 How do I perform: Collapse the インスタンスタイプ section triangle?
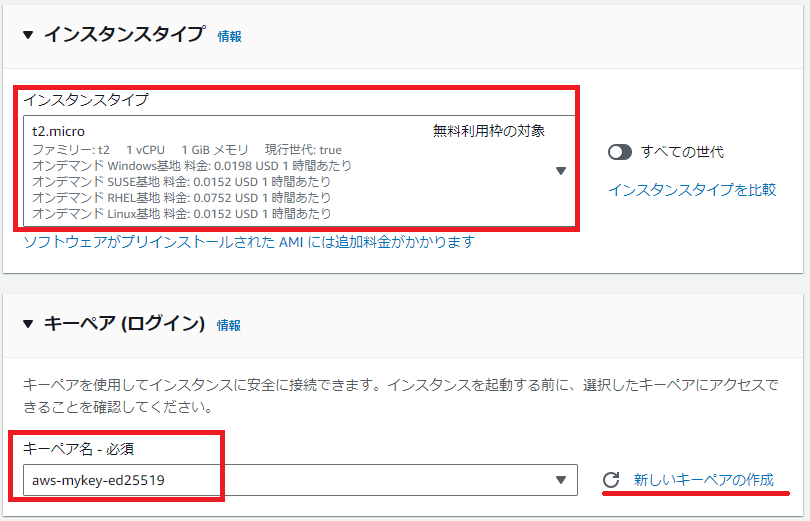click(x=28, y=35)
